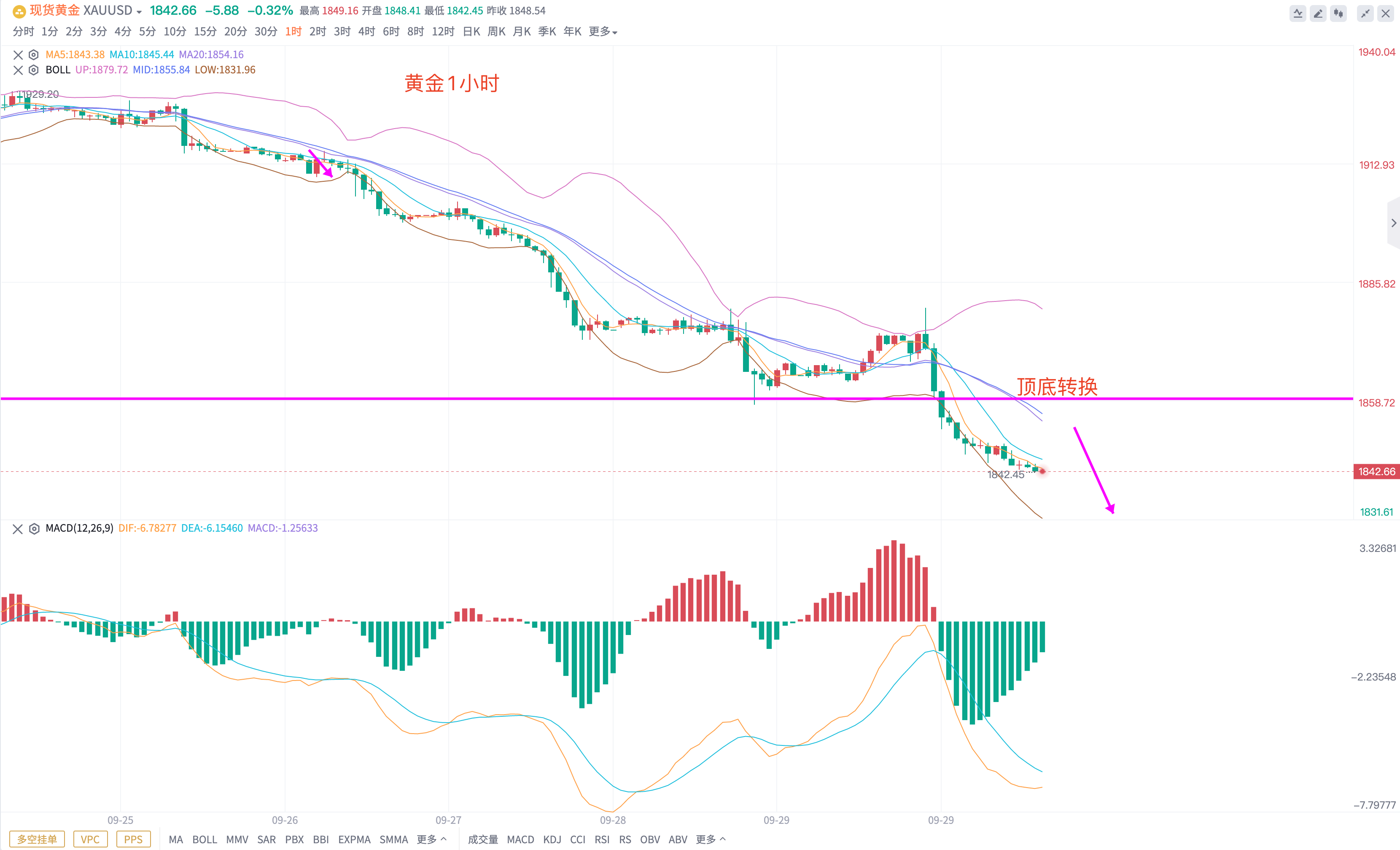The width and height of the screenshot is (1400, 850).
Task: Switch to the 日K timeframe tab
Action: pos(471,32)
